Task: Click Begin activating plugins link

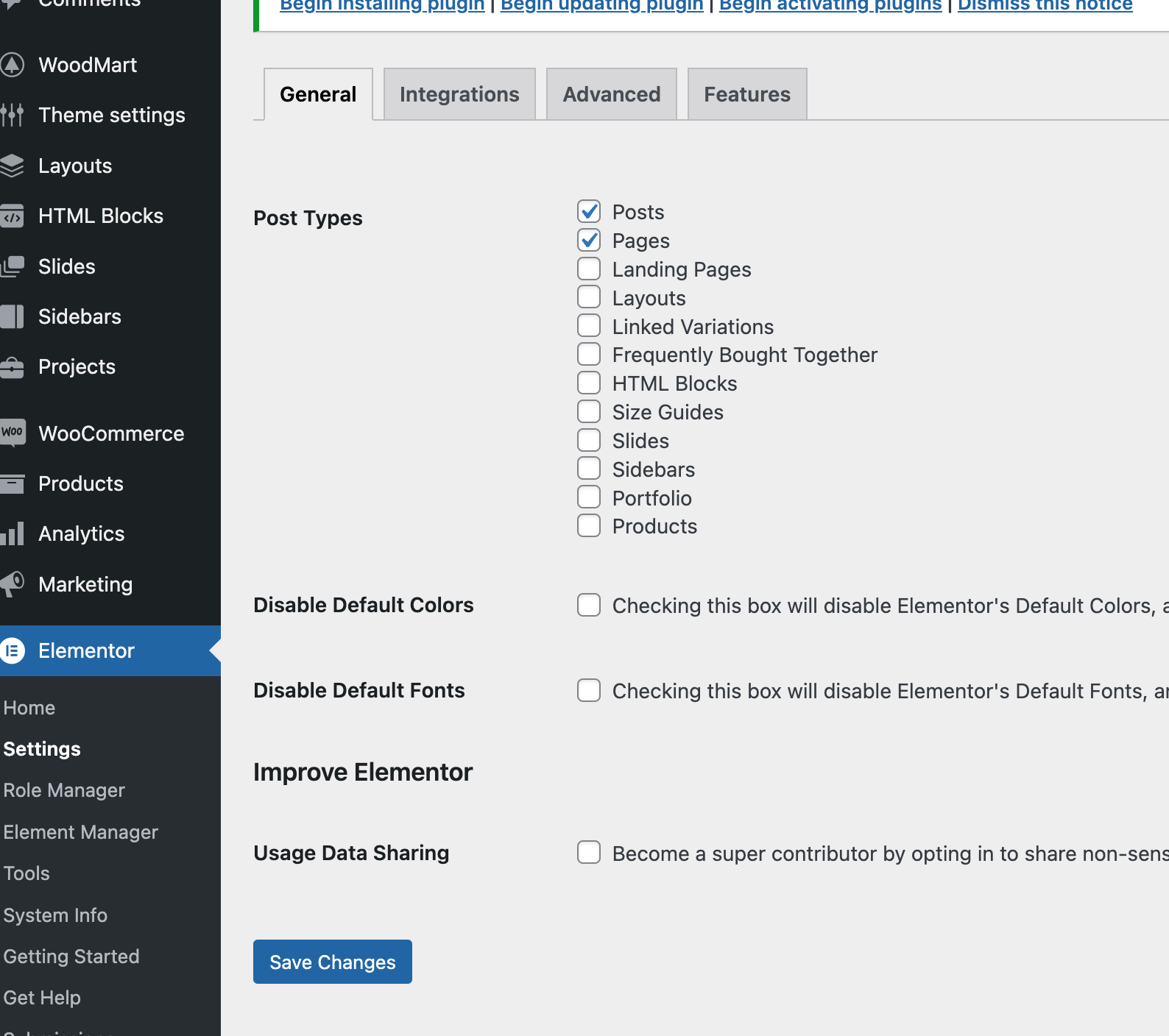Action: tap(830, 6)
